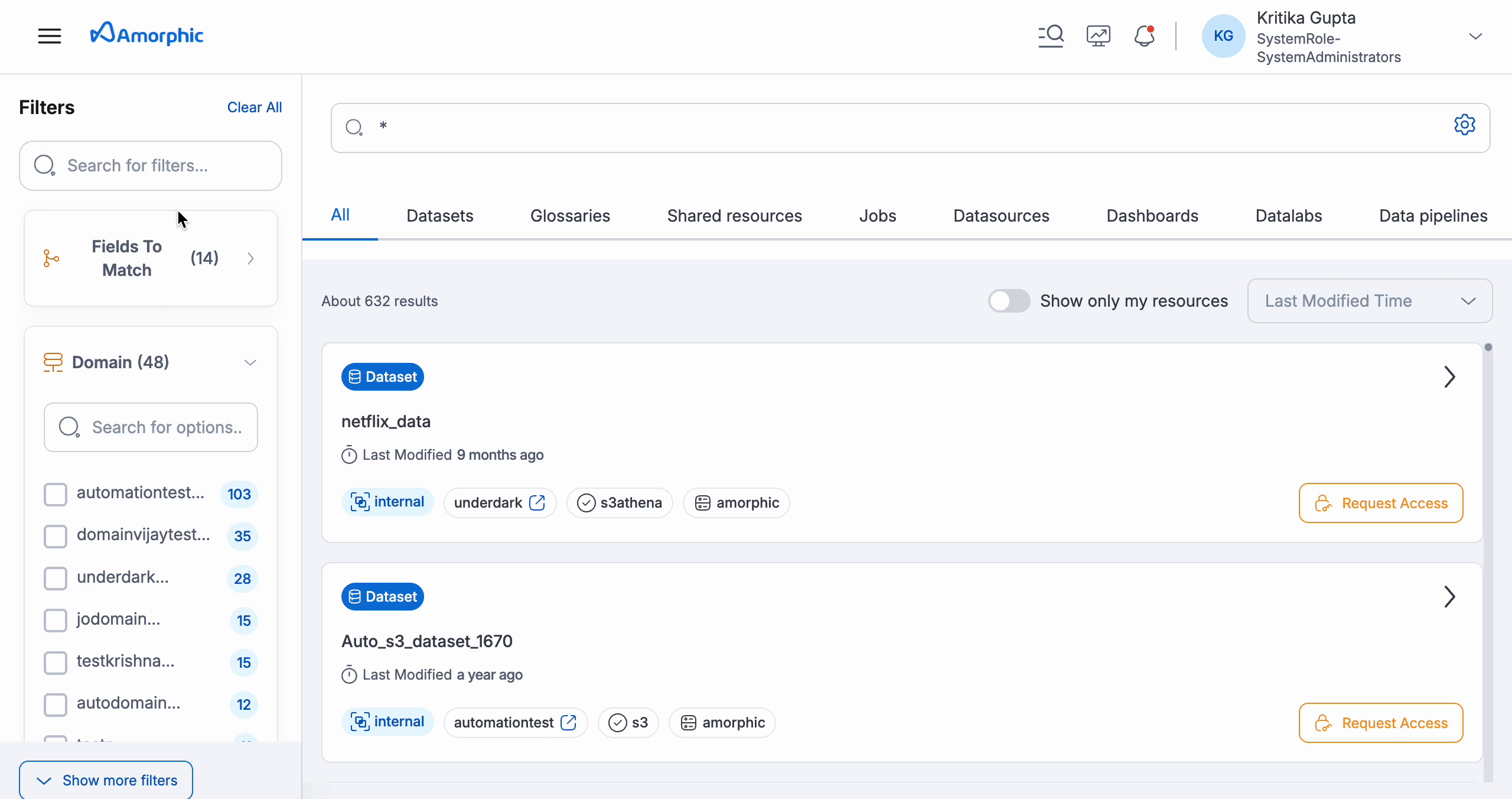Click the Amorphic logo

click(146, 34)
